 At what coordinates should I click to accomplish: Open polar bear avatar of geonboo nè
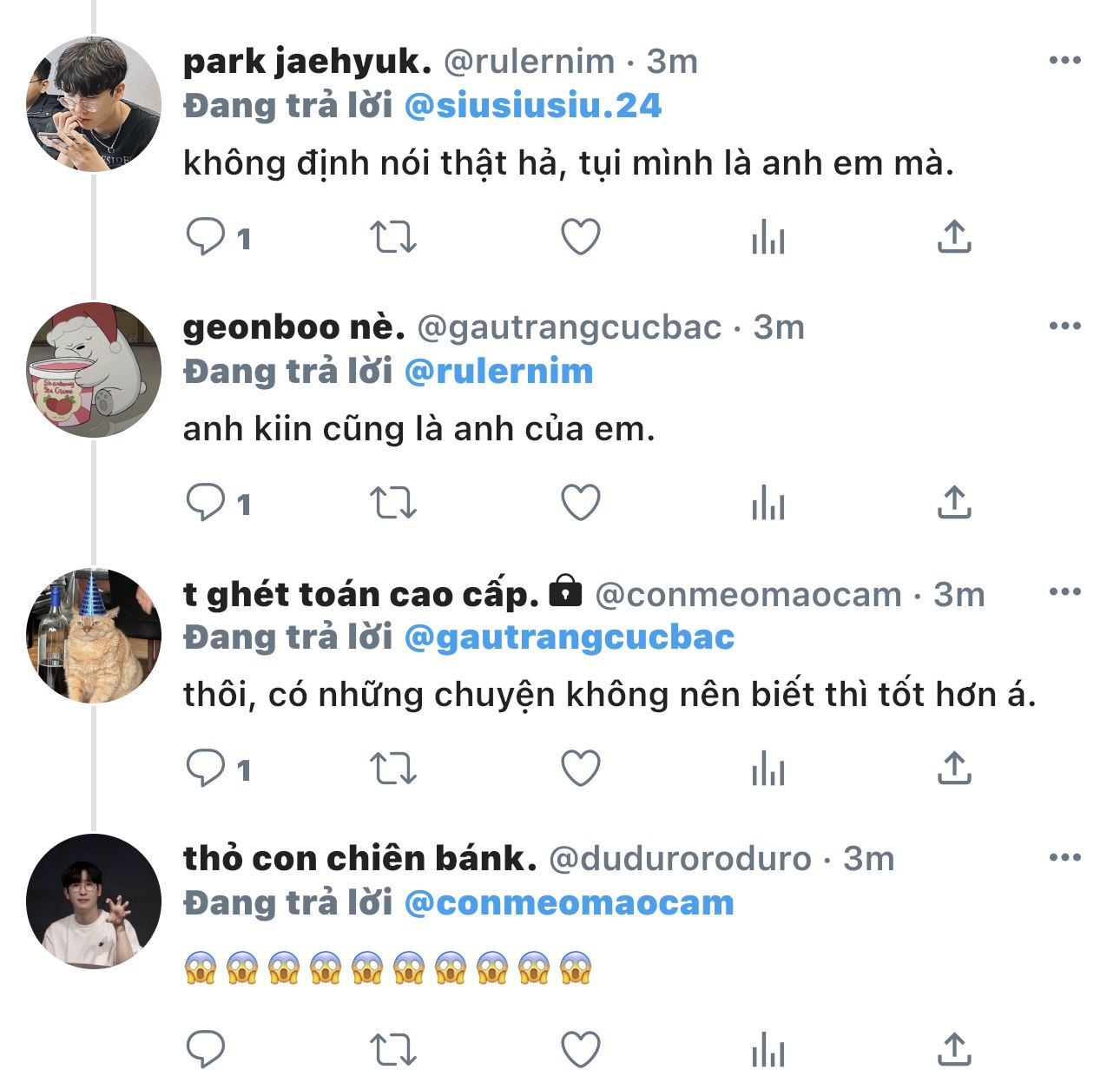[x=94, y=370]
